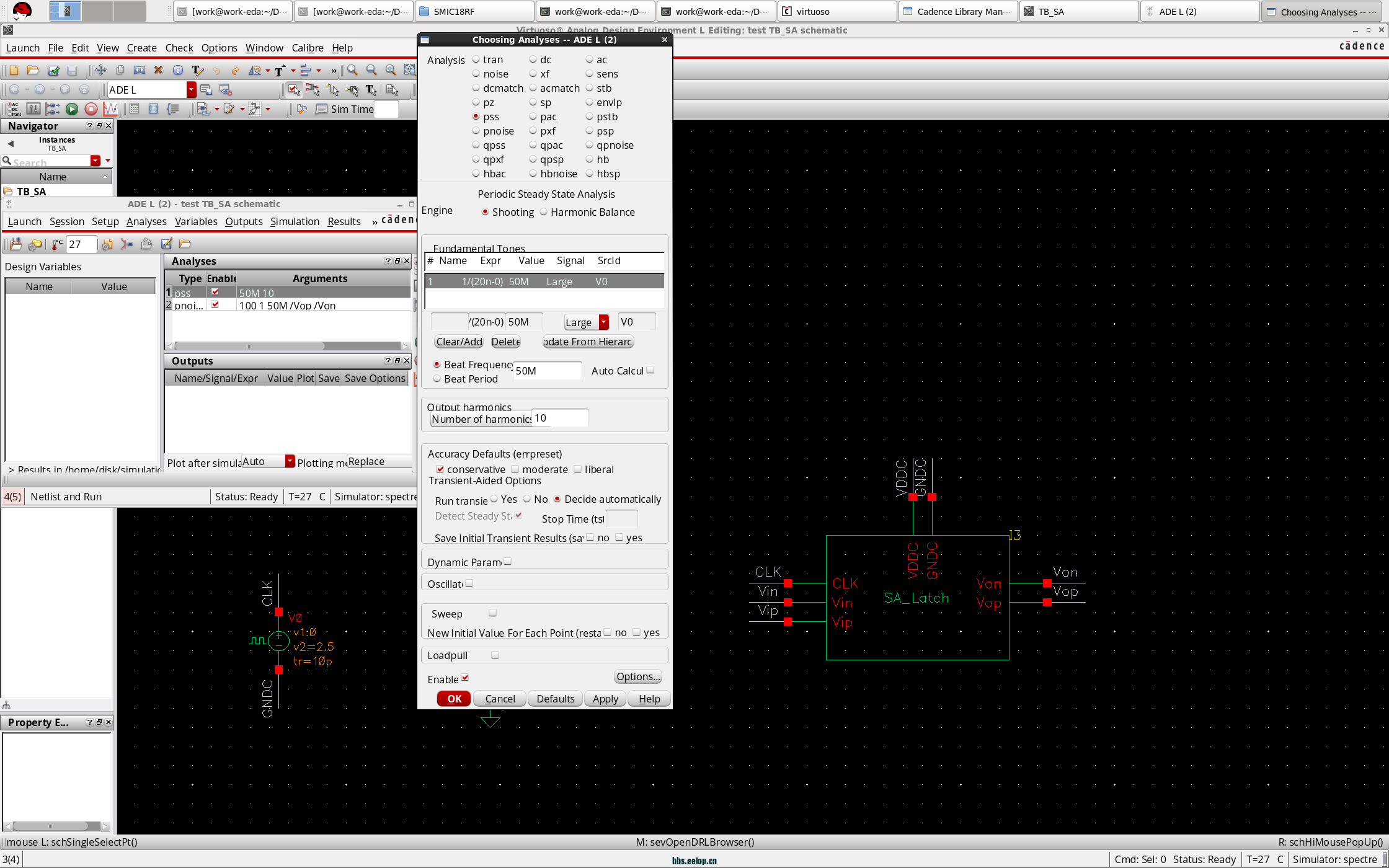Click the Zoom Out magnifier icon
This screenshot has height=868, width=1389.
371,70
